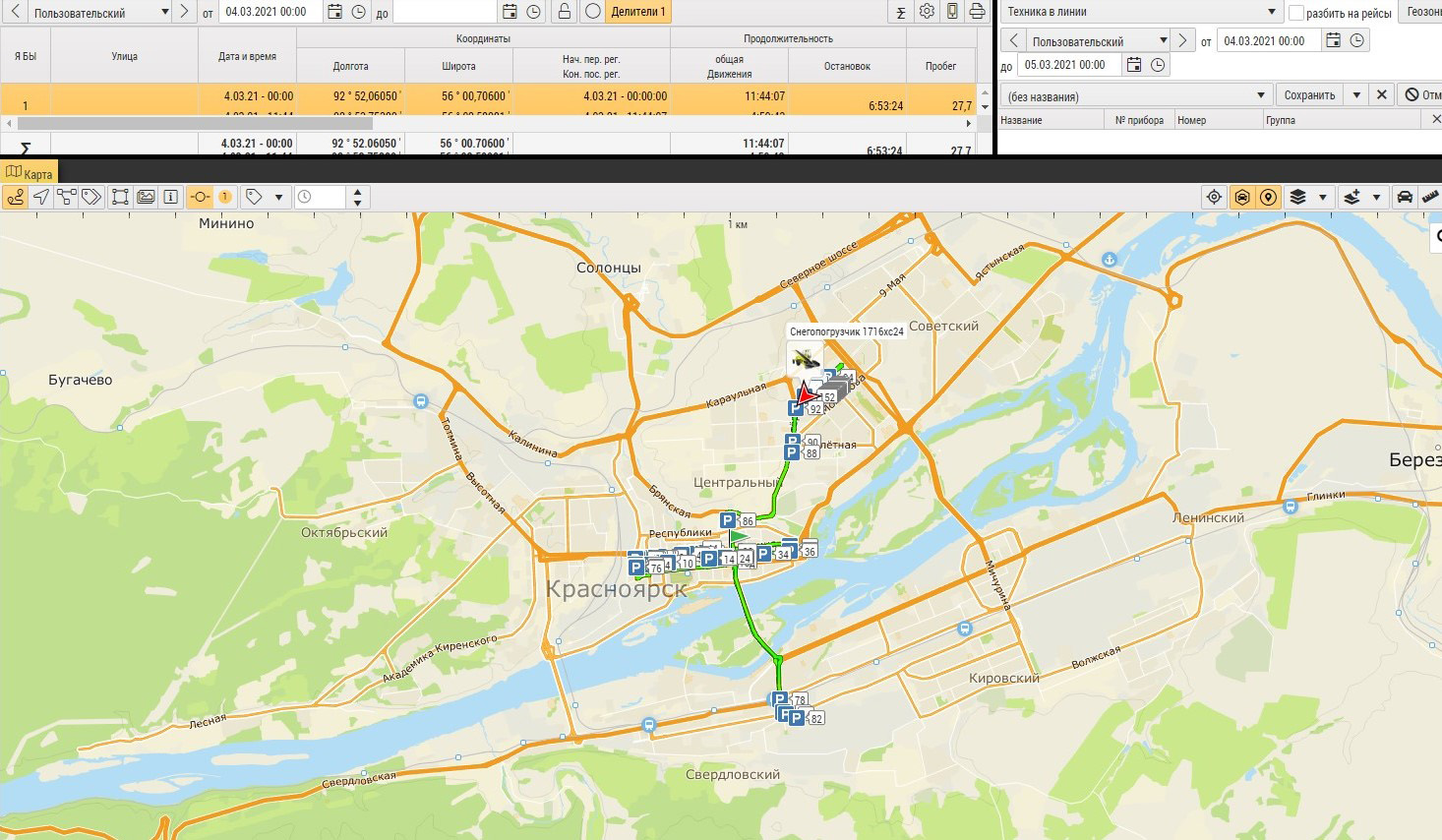
Task: Go to previous period in report panel
Action: pyautogui.click(x=16, y=12)
